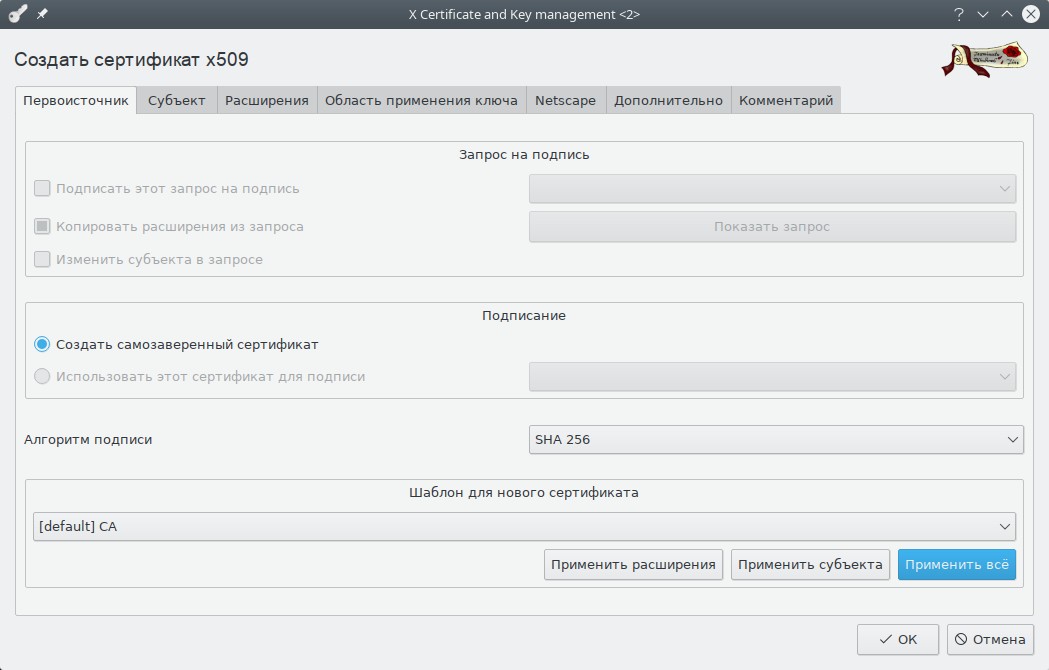Image resolution: width=1049 pixels, height=670 pixels.
Task: Click the pin icon in title bar
Action: [42, 14]
